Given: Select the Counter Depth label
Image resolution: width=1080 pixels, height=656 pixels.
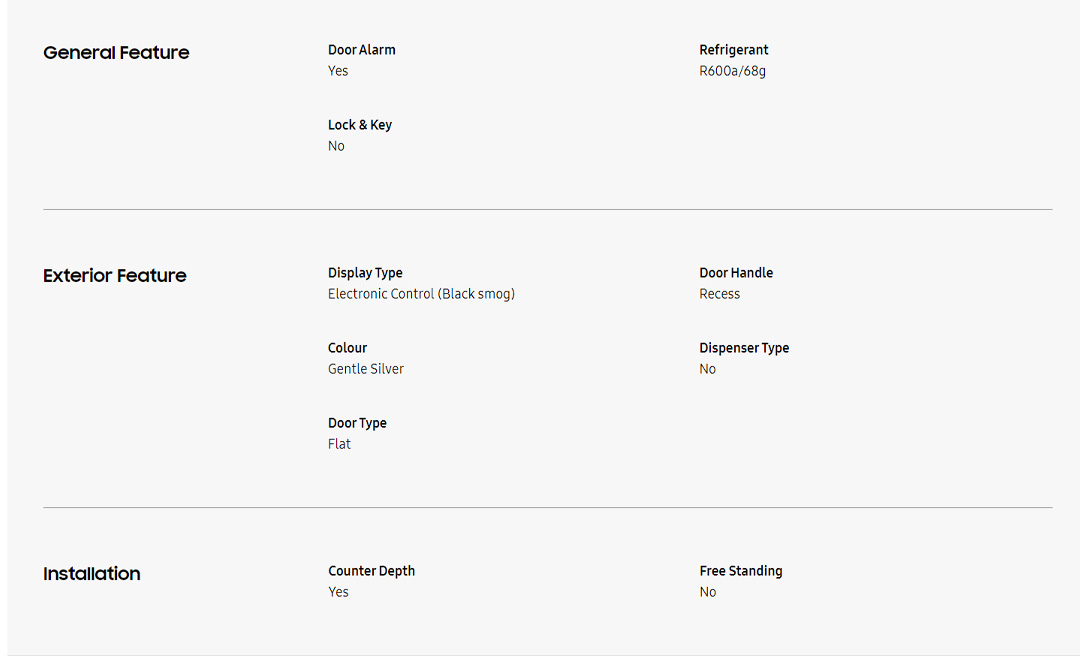Looking at the screenshot, I should click(x=371, y=571).
